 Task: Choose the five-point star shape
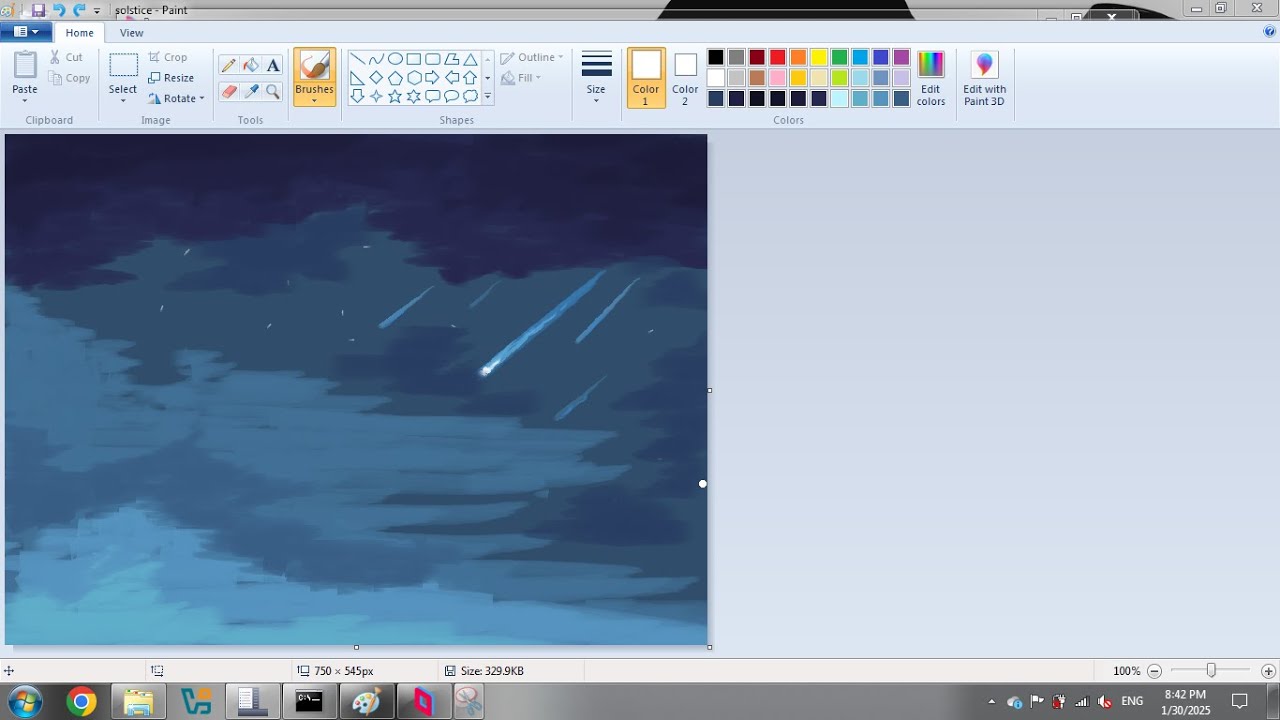point(395,96)
